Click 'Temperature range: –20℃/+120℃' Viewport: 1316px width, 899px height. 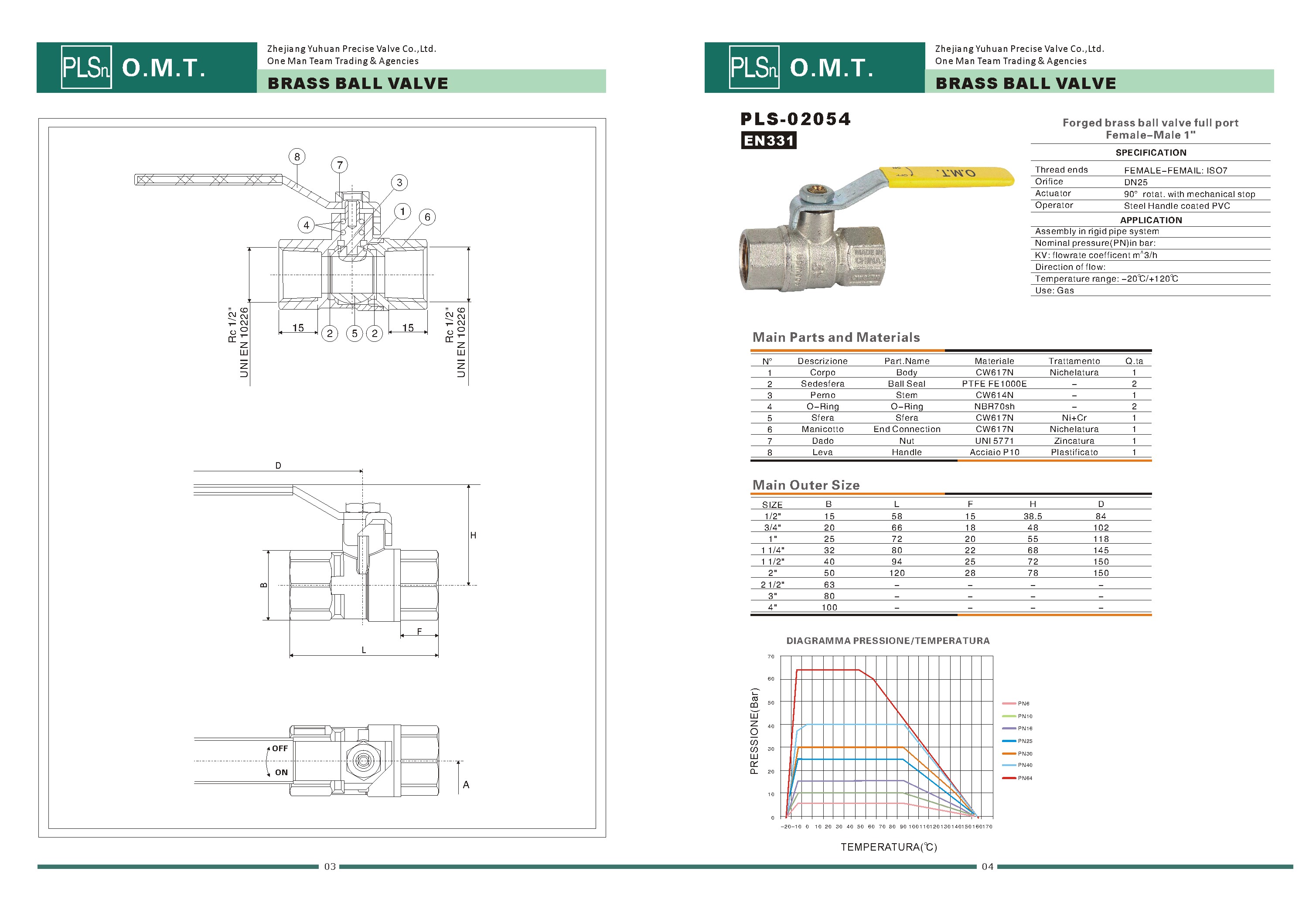(1107, 279)
